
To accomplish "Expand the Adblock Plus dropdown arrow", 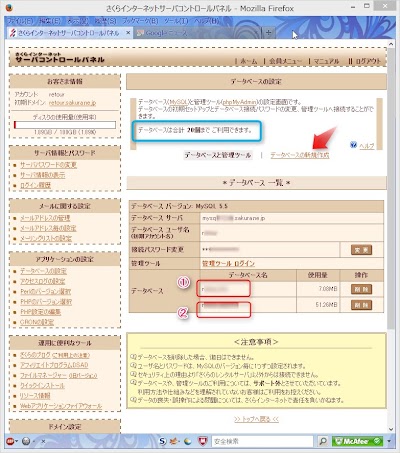I will coord(16,441).
